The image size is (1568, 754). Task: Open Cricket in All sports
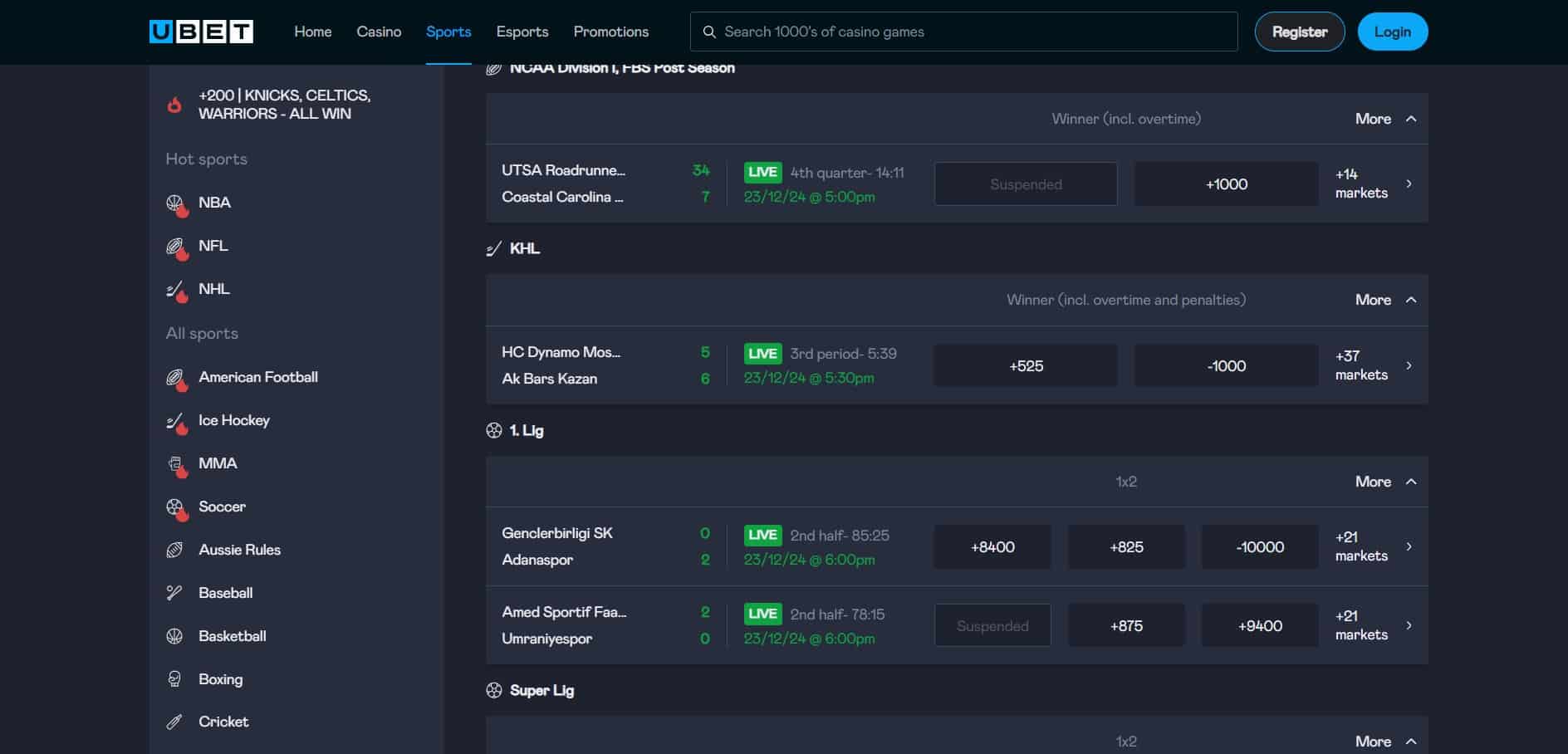(223, 722)
